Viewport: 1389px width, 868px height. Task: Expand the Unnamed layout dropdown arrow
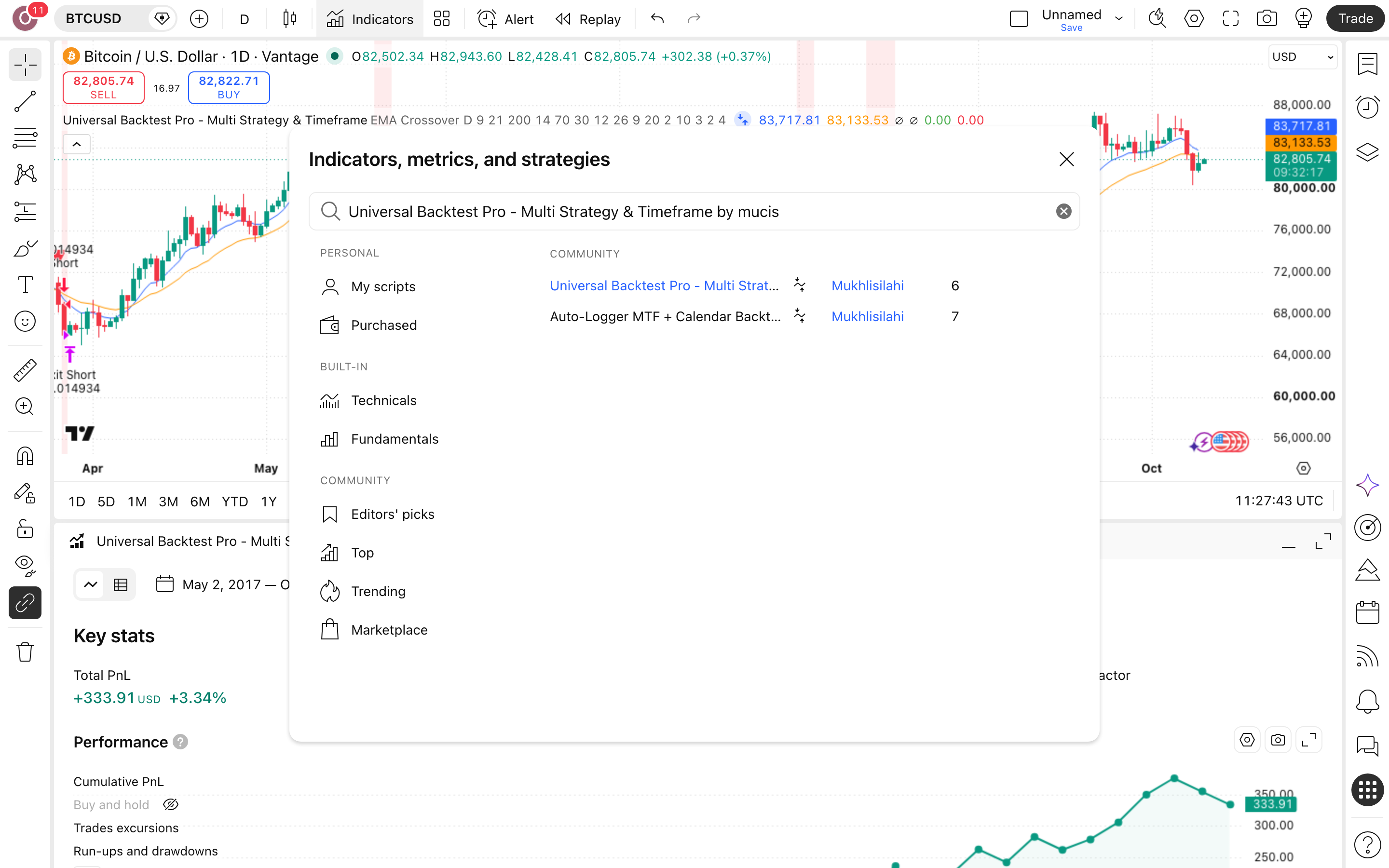tap(1118, 19)
